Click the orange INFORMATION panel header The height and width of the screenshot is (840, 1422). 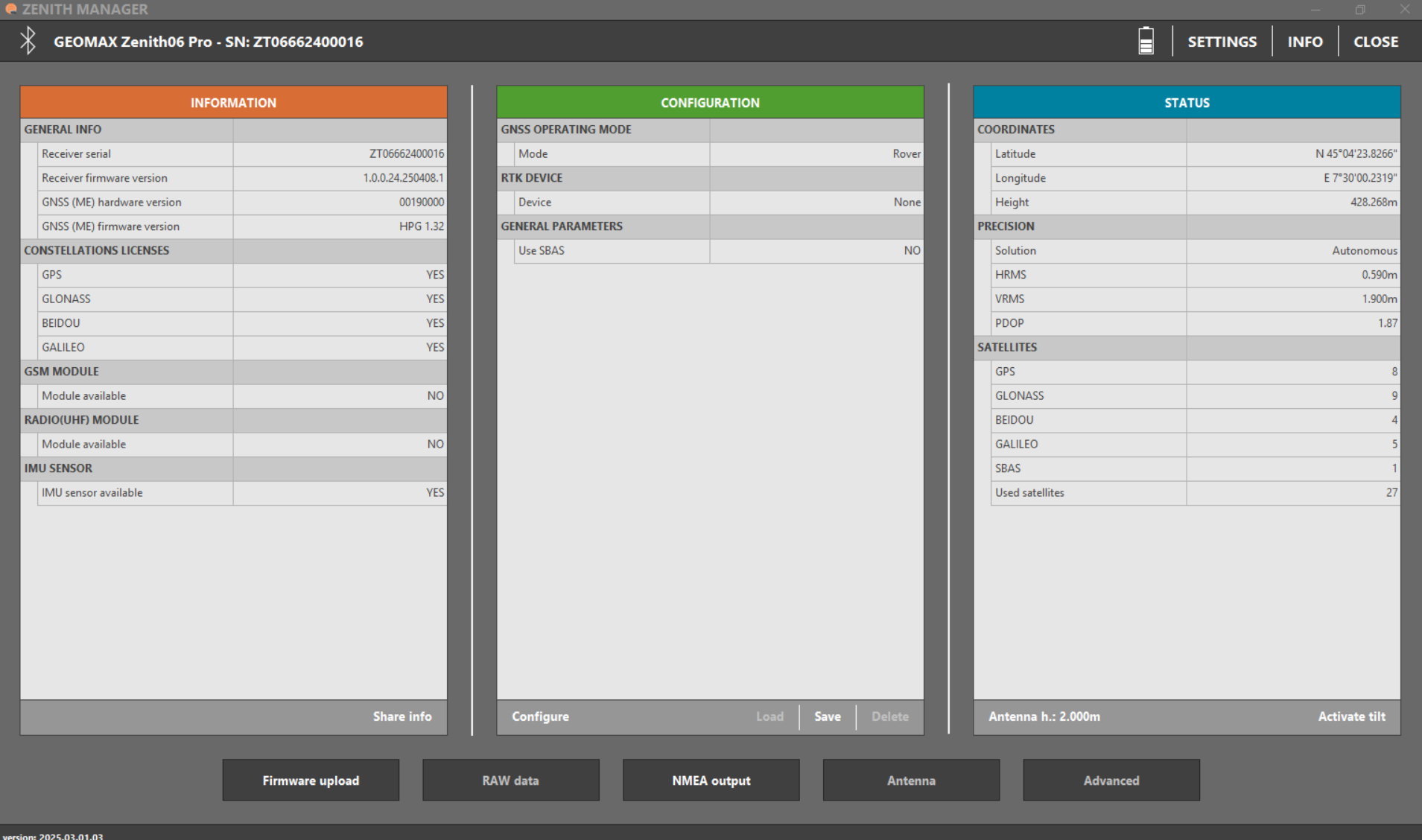tap(233, 103)
